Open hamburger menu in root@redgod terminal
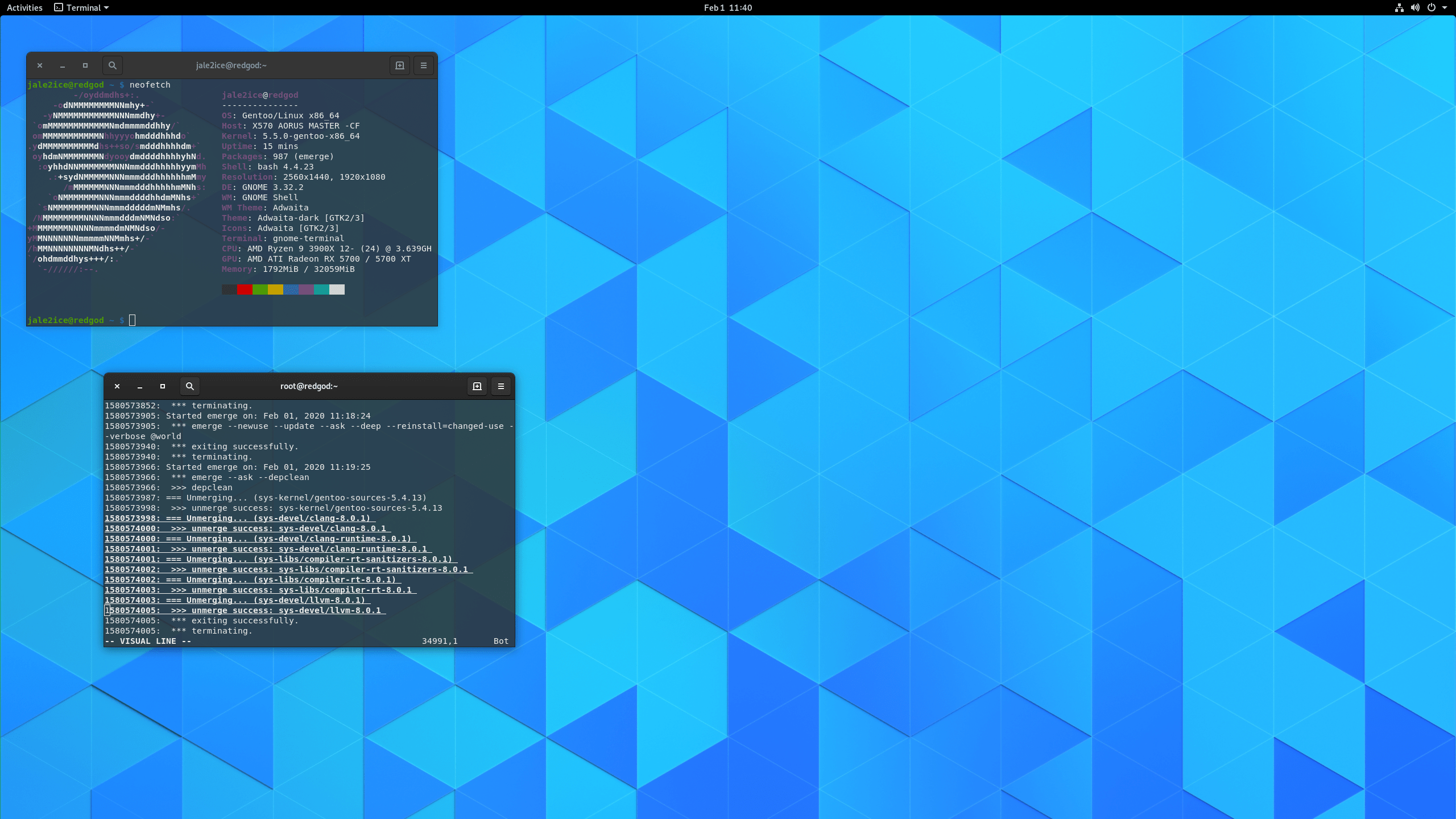This screenshot has height=819, width=1456. pyautogui.click(x=501, y=386)
